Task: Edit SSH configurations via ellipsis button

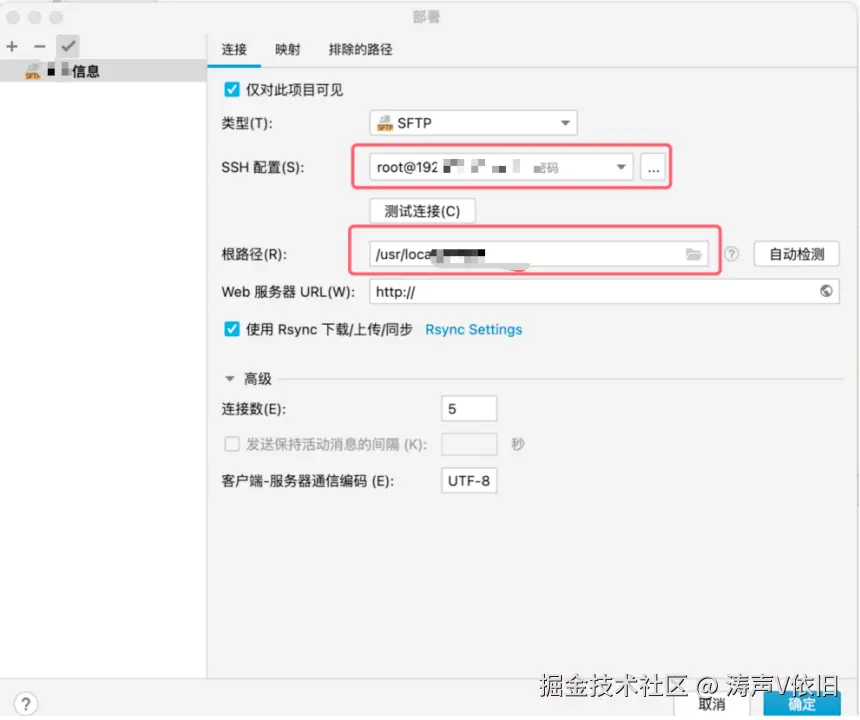Action: pyautogui.click(x=653, y=167)
